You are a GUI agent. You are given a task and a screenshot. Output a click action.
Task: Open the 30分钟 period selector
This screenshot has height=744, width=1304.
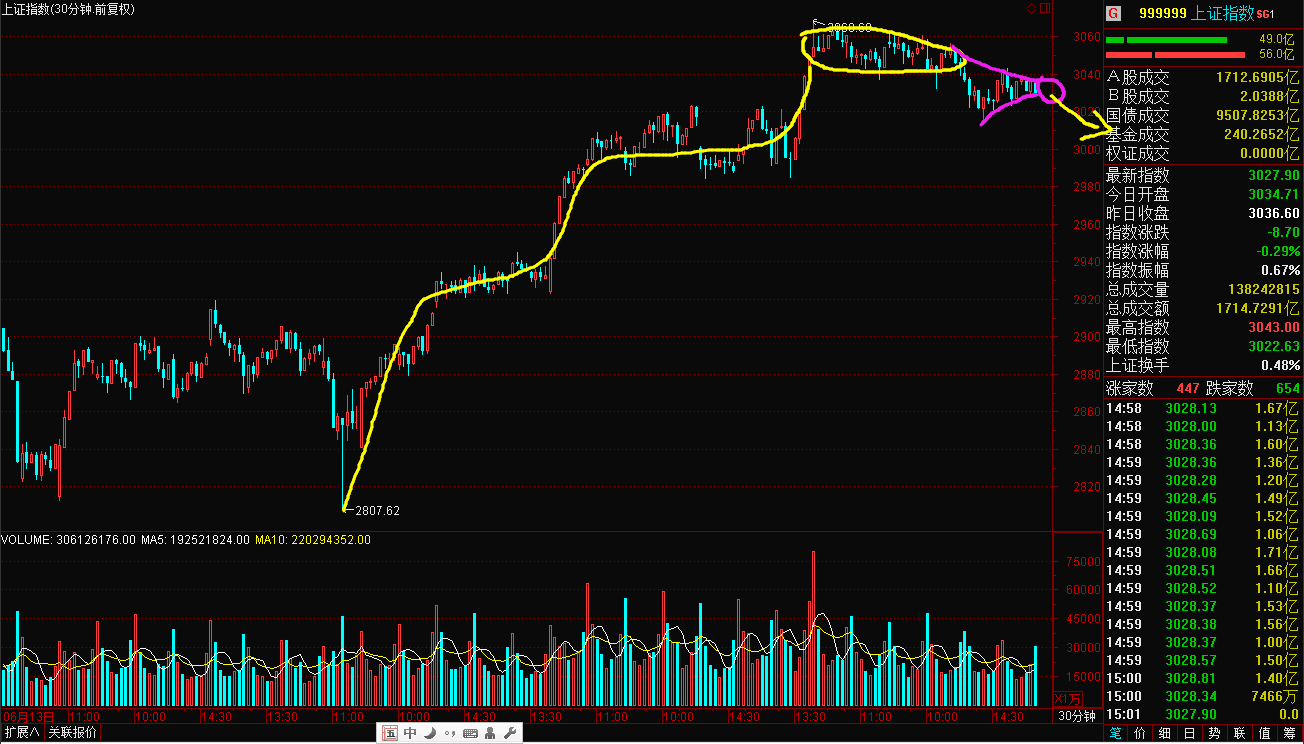pos(1077,716)
